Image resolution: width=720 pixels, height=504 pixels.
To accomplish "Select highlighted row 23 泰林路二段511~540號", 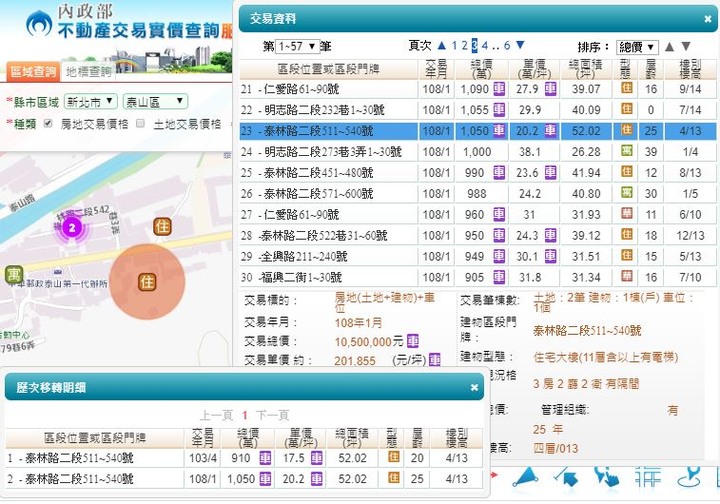I will coord(478,131).
